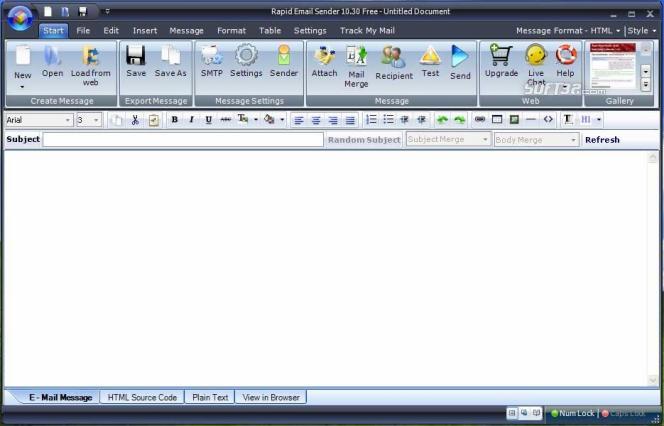Insert numbered list

371,120
